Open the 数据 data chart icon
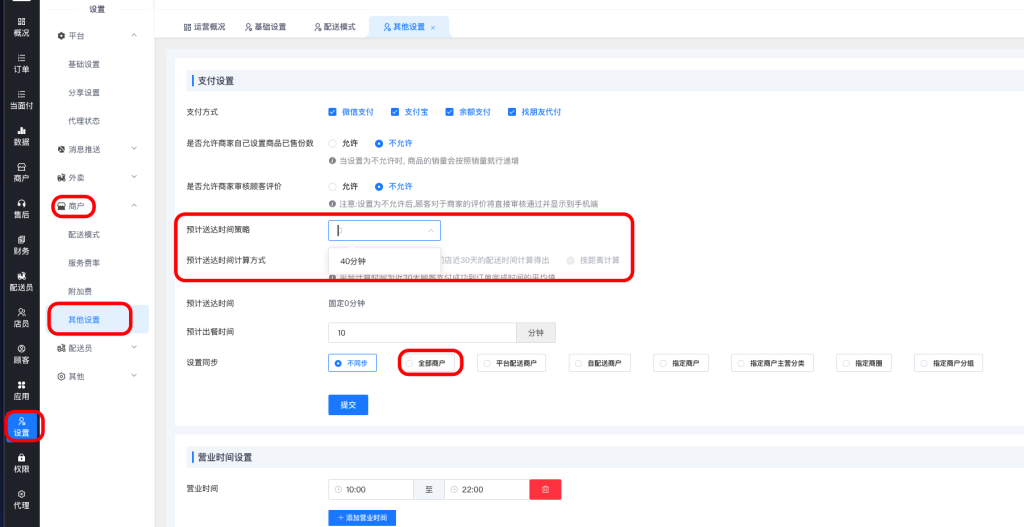This screenshot has height=527, width=1024. [21, 135]
